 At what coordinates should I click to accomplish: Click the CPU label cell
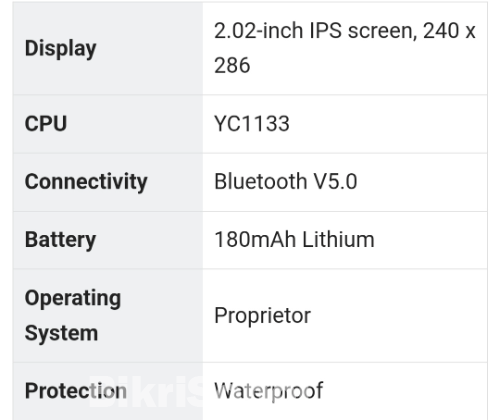click(x=108, y=124)
